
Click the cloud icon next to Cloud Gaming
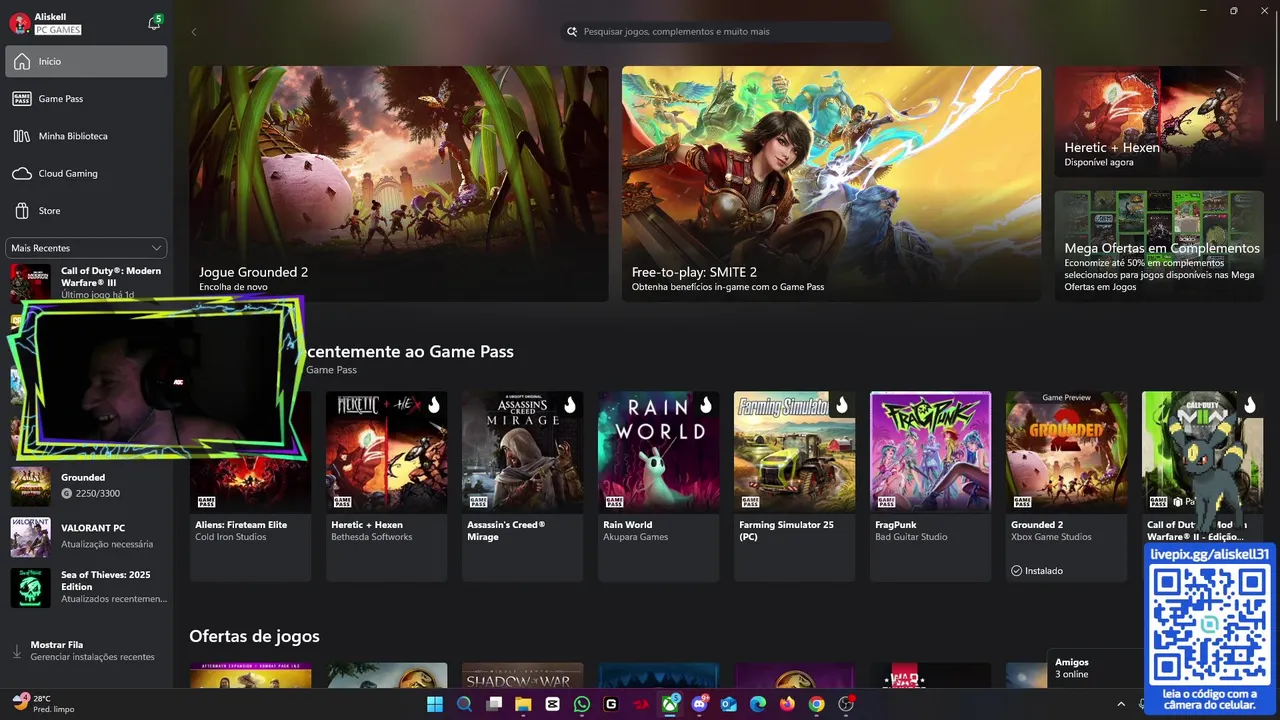coord(22,174)
